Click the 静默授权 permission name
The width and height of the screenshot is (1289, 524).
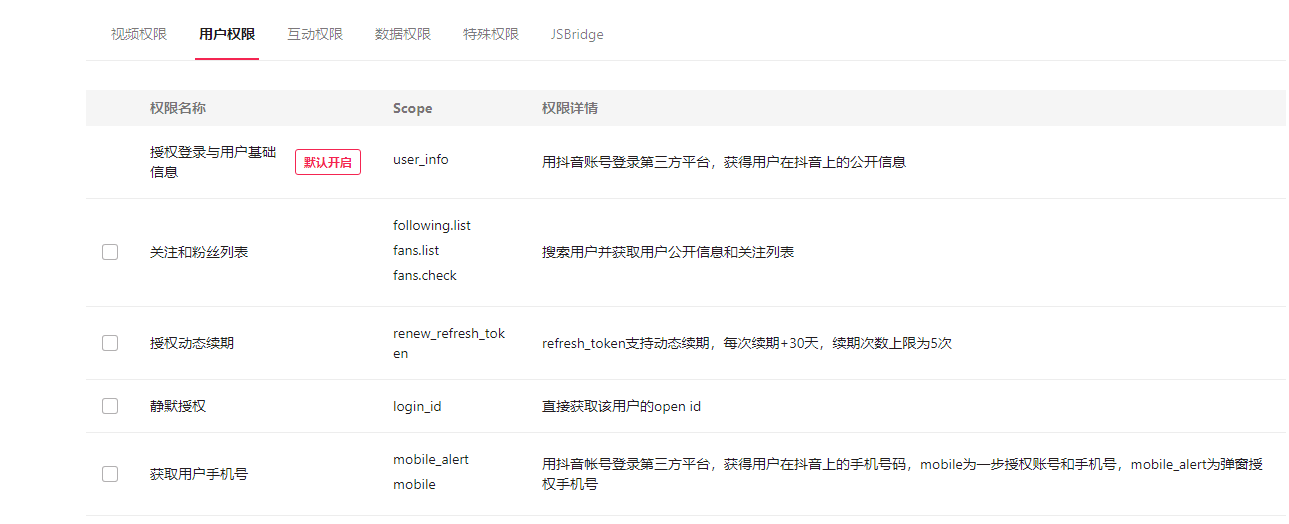(178, 406)
